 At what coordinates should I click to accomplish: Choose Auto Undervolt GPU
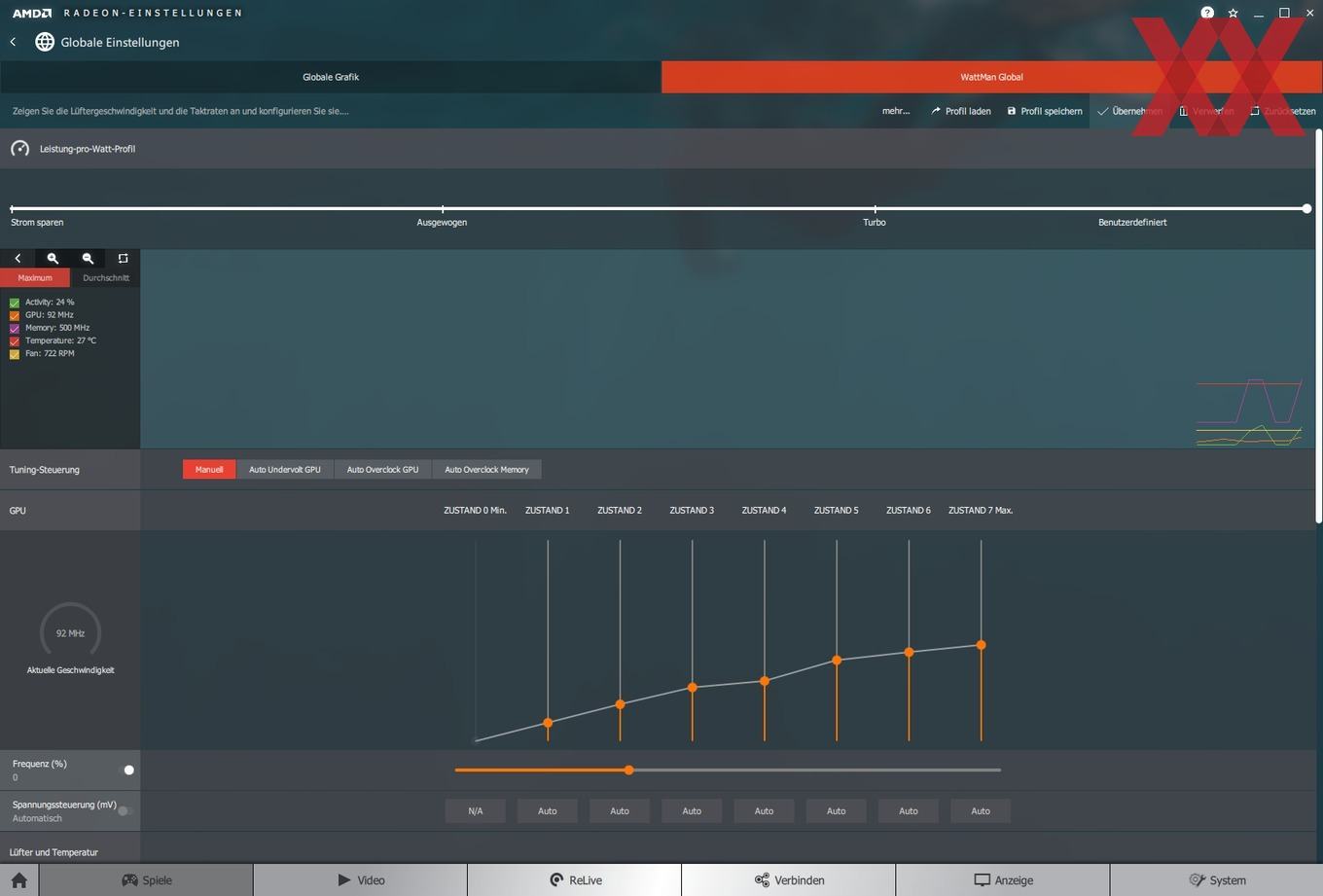click(285, 470)
